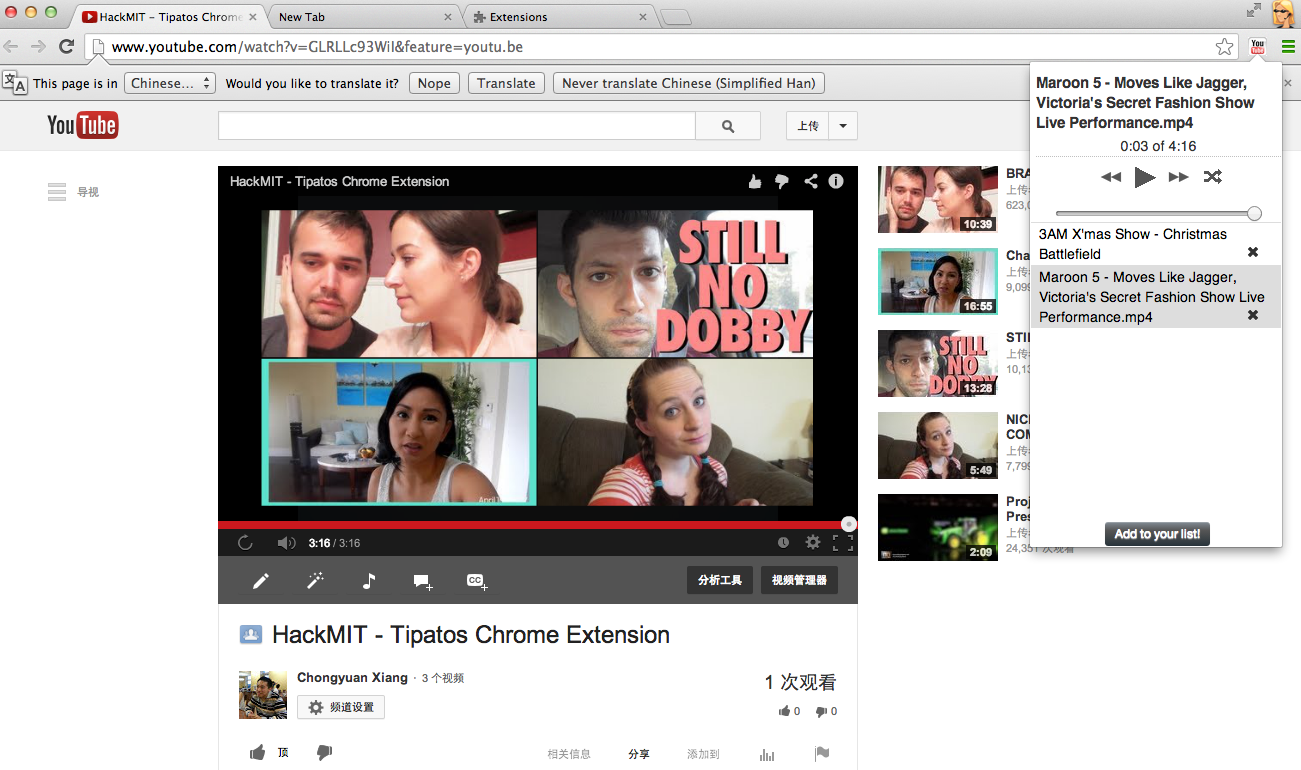1301x770 pixels.
Task: Select 3AM X'mas Show - Christmas Battlefield
Action: [x=1133, y=244]
